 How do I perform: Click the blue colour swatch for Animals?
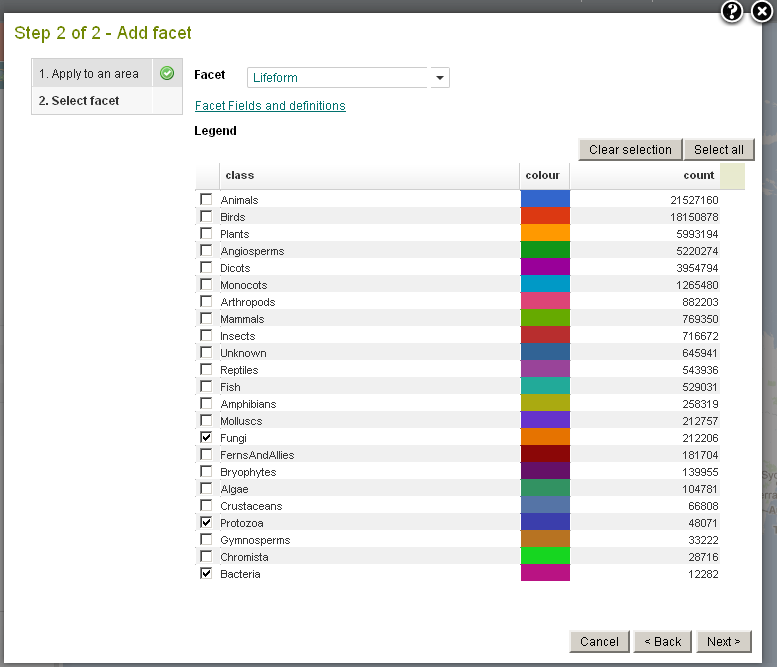[545, 200]
